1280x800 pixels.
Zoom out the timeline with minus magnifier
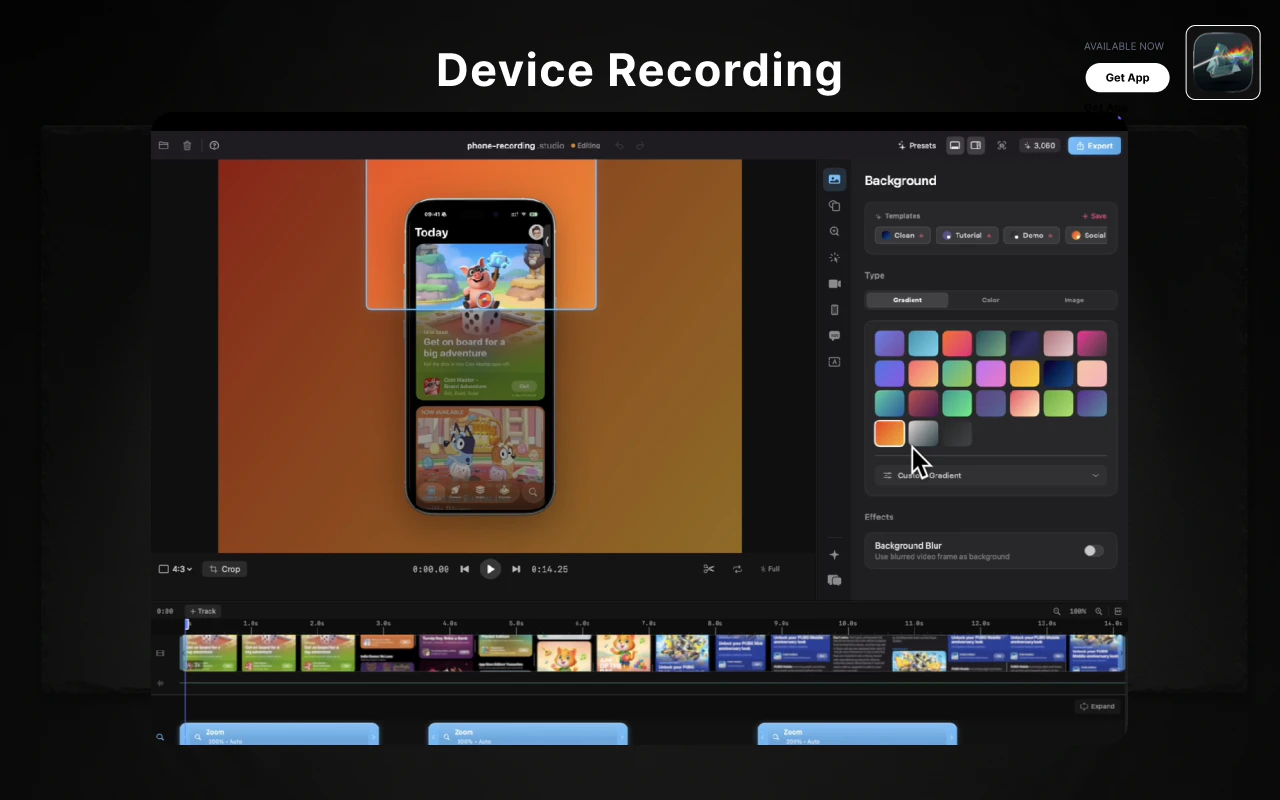tap(1057, 611)
